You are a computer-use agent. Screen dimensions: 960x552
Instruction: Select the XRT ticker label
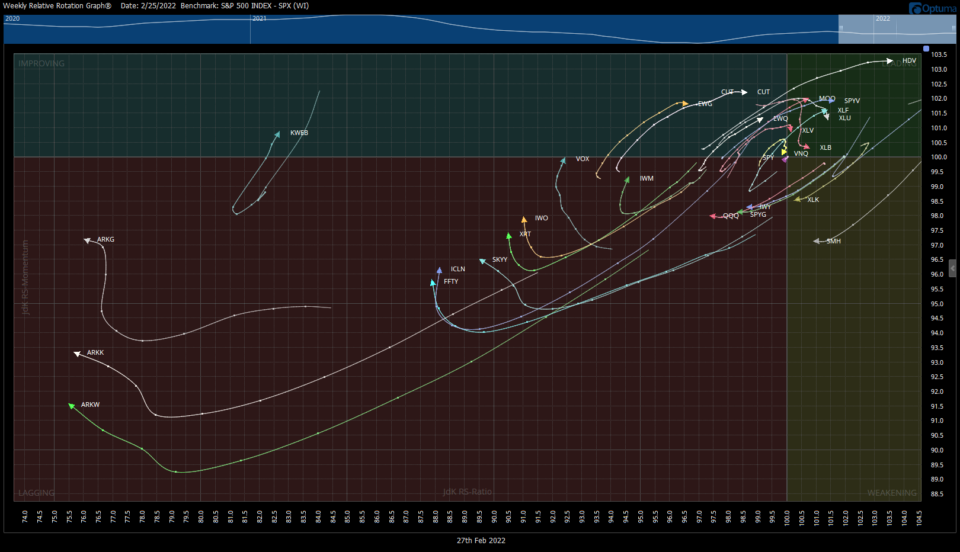(x=525, y=234)
